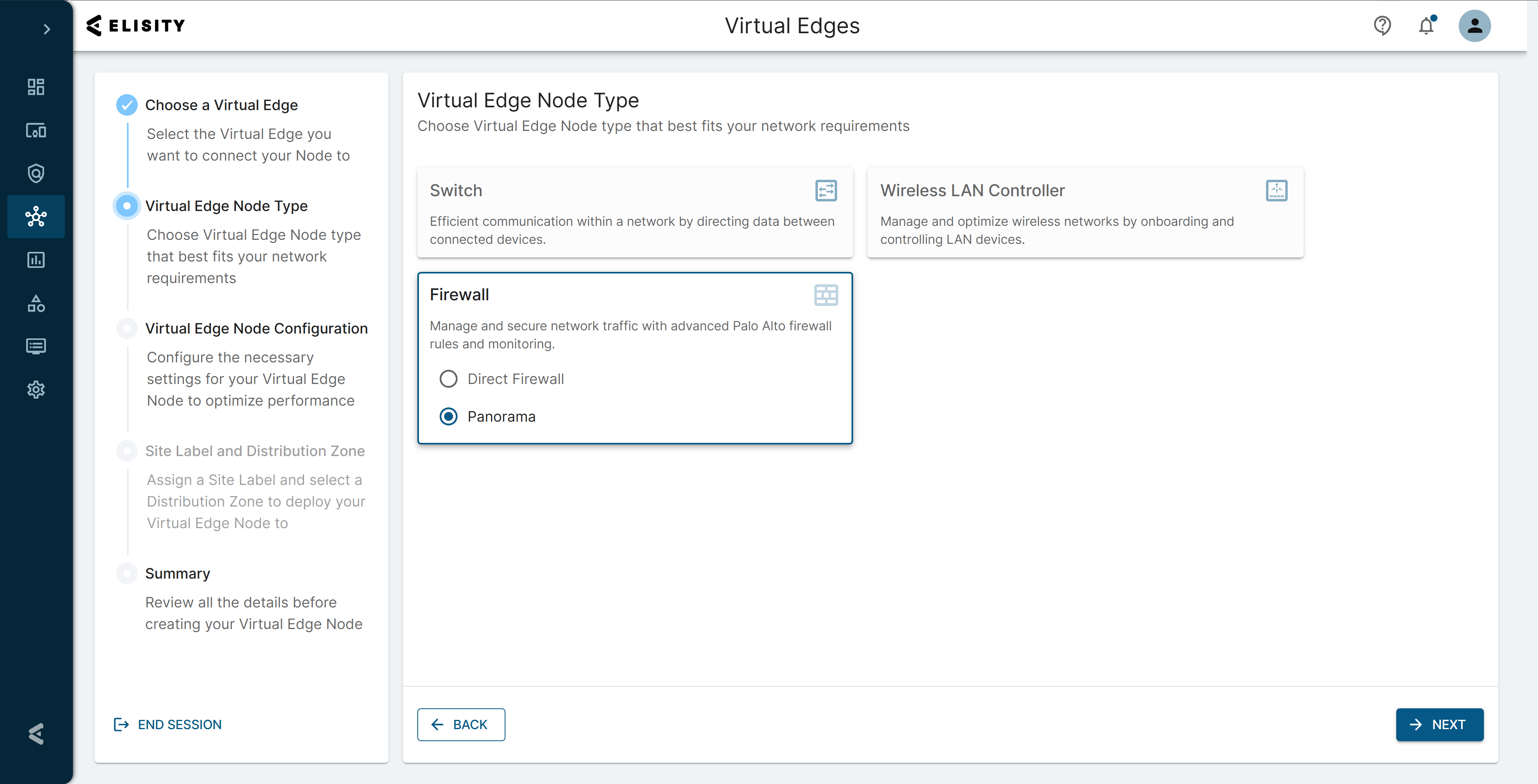Screen dimensions: 1538x784
Task: Click 'Review all the details before' summary text
Action: click(x=254, y=613)
